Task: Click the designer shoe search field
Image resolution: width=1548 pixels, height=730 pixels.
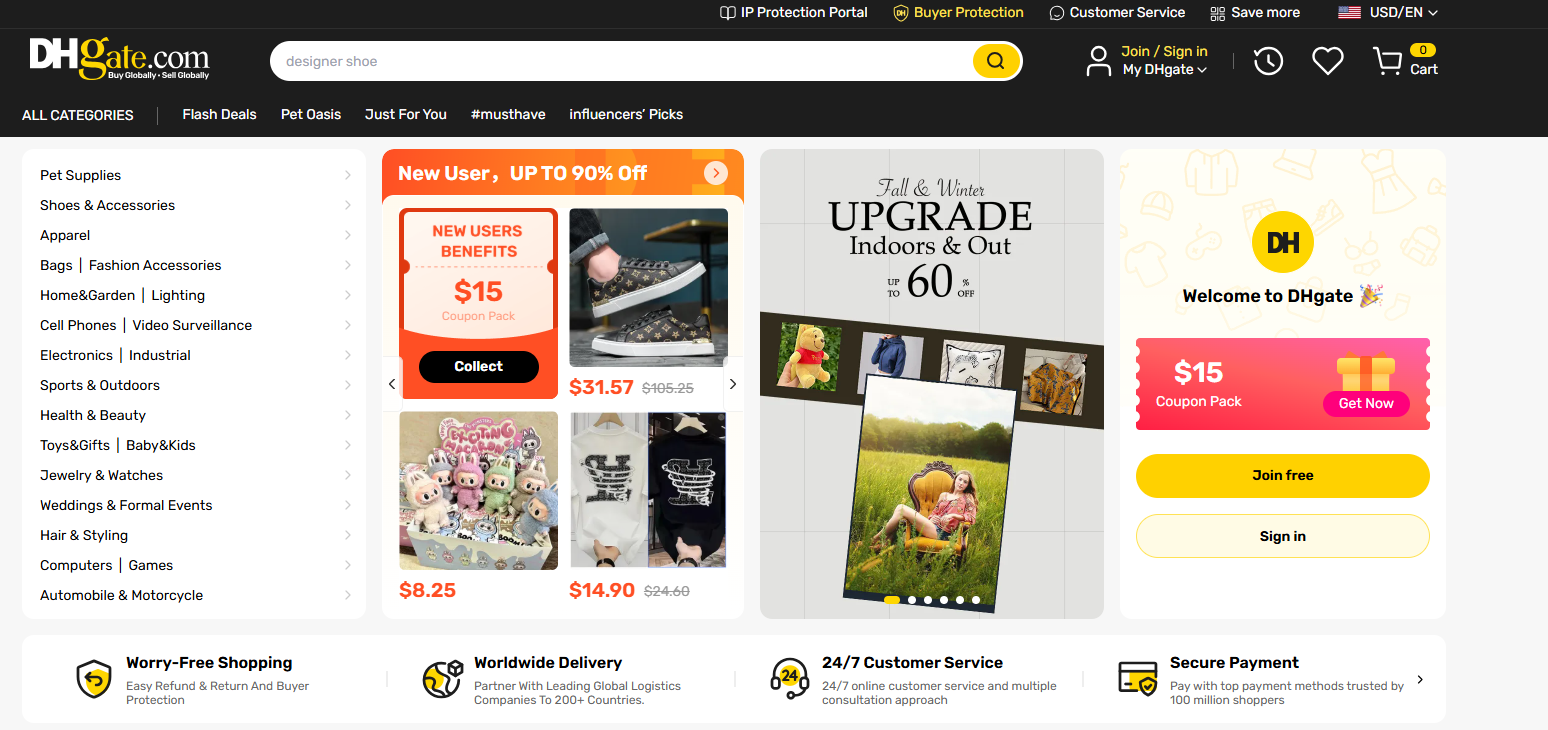Action: tap(620, 61)
